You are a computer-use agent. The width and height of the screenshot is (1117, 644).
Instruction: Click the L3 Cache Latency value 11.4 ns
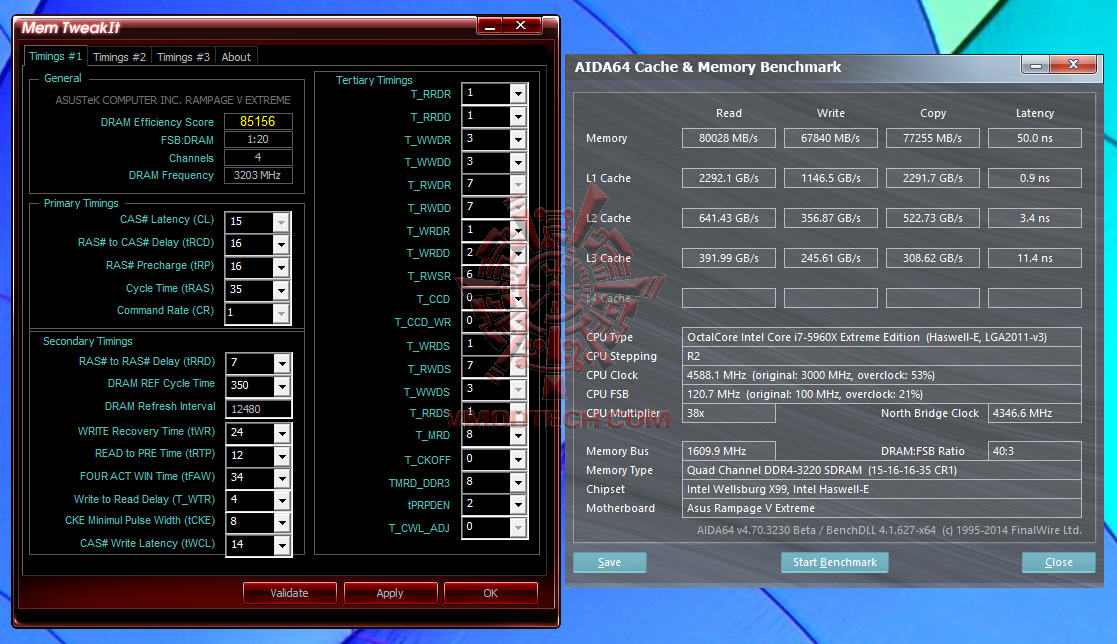tap(1034, 258)
